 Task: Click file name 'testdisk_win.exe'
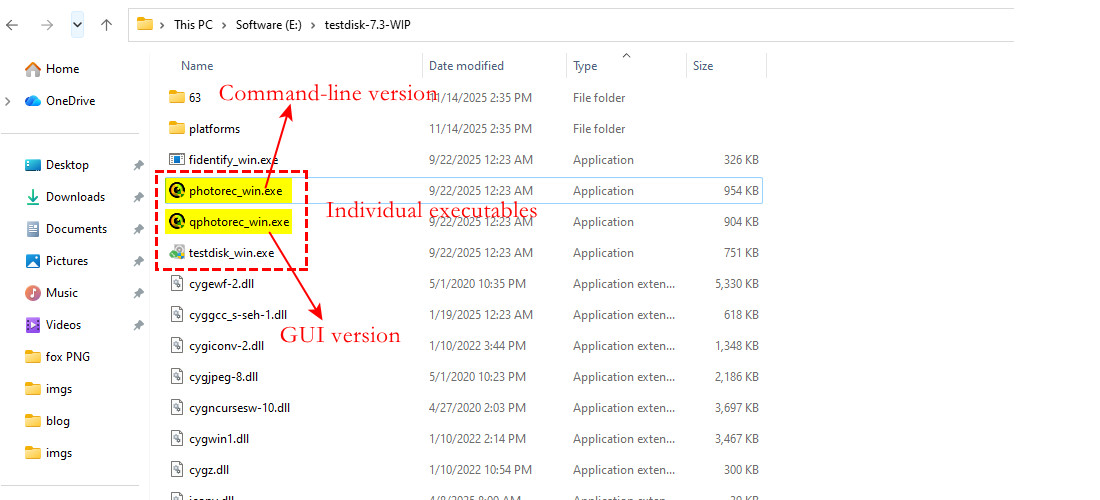point(232,252)
